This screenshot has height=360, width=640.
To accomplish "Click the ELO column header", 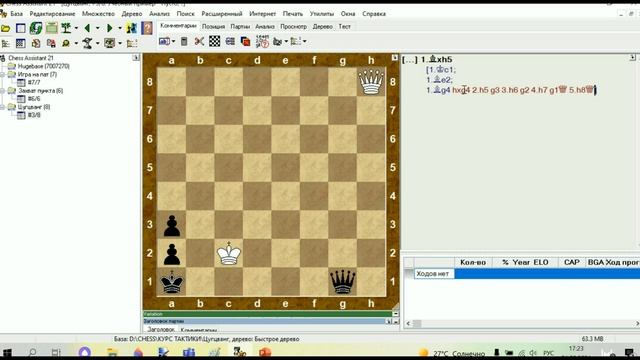I will (x=541, y=262).
